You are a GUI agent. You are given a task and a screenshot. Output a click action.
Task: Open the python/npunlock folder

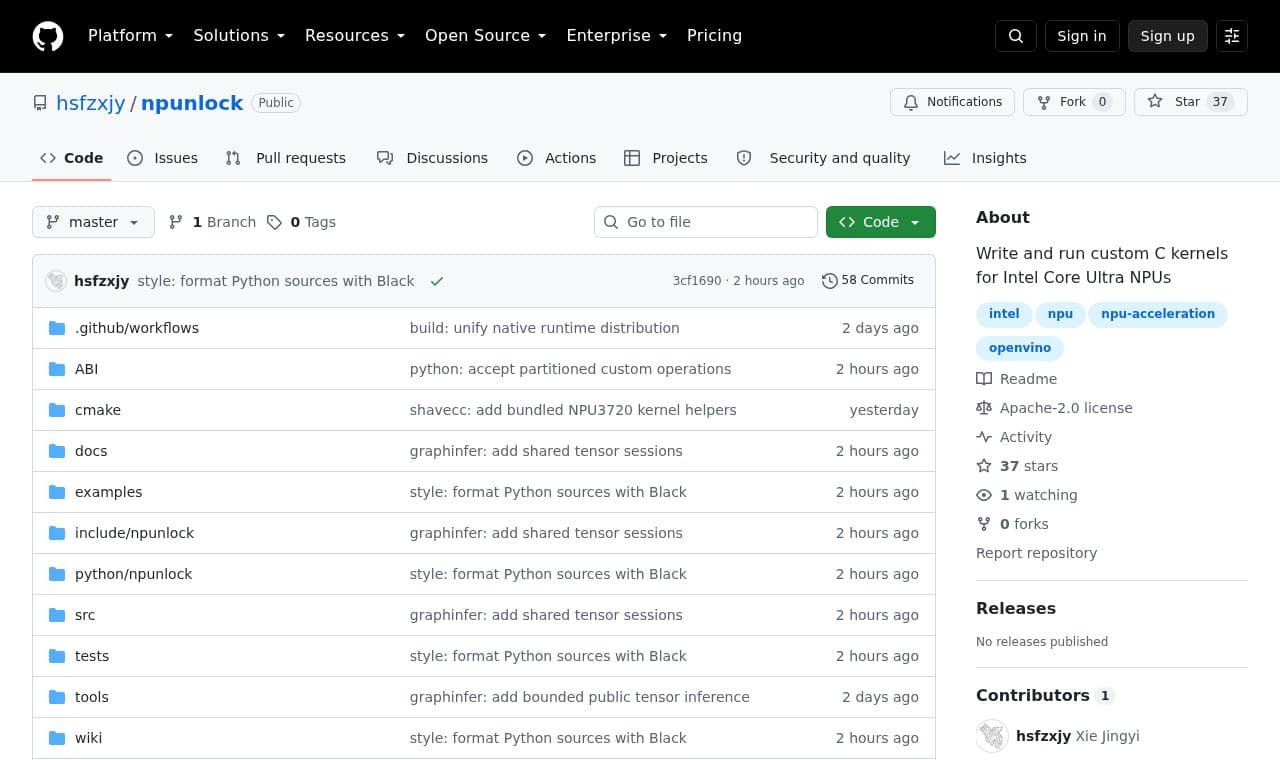click(x=133, y=574)
